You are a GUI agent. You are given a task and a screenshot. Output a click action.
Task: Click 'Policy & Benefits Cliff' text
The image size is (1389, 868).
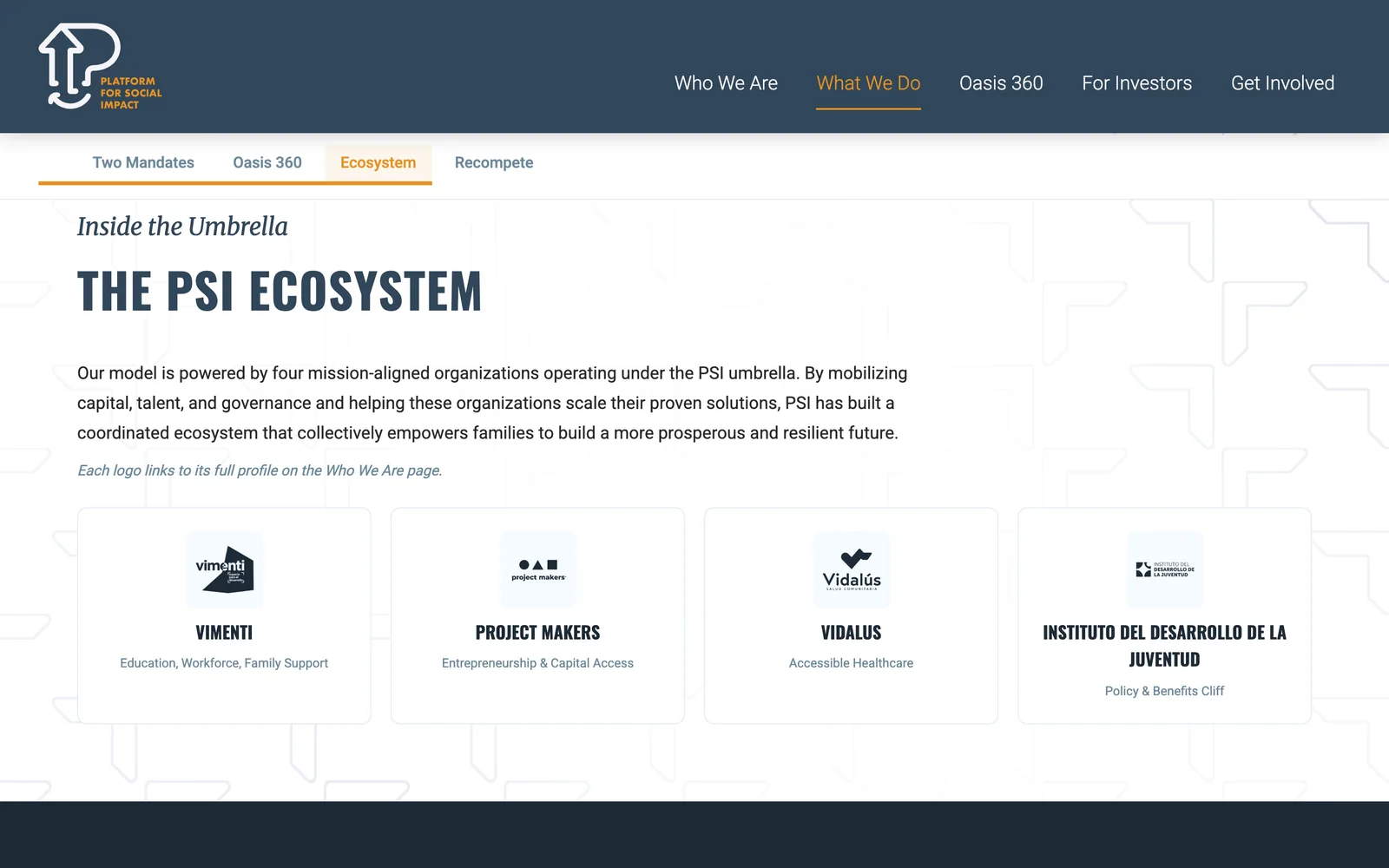click(x=1164, y=691)
